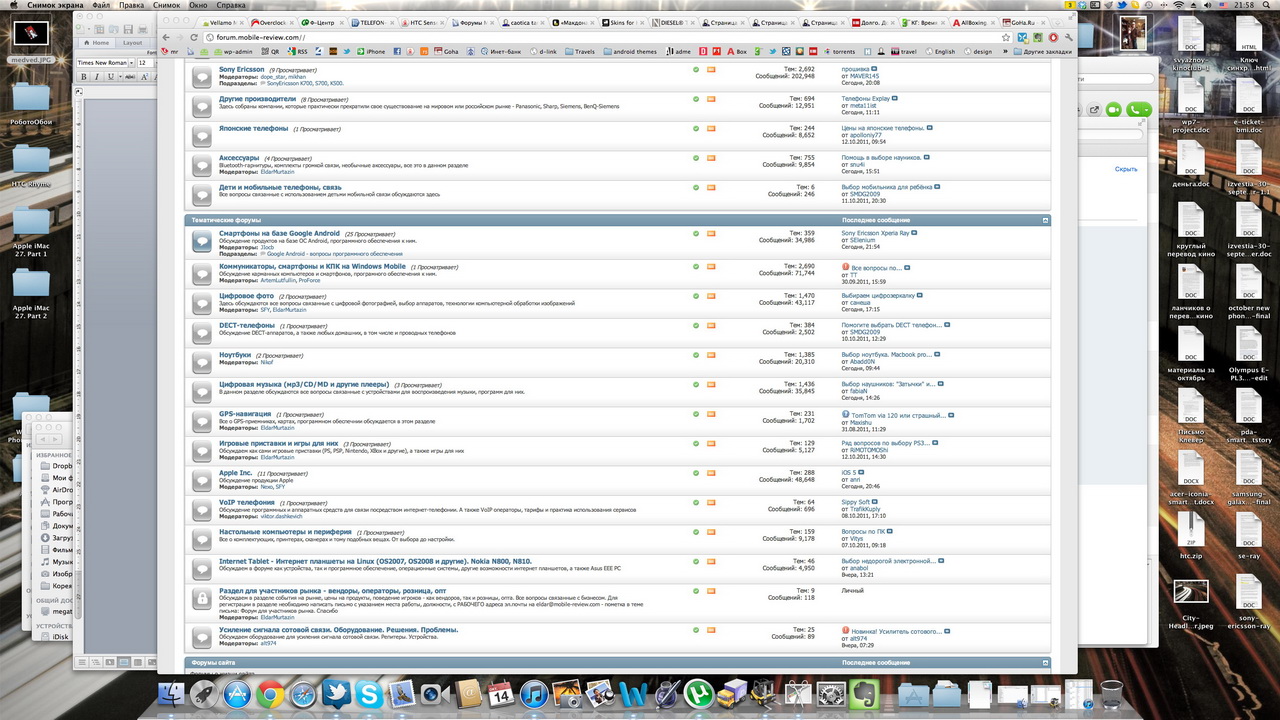
Task: Click the browser back arrow
Action: click(167, 37)
